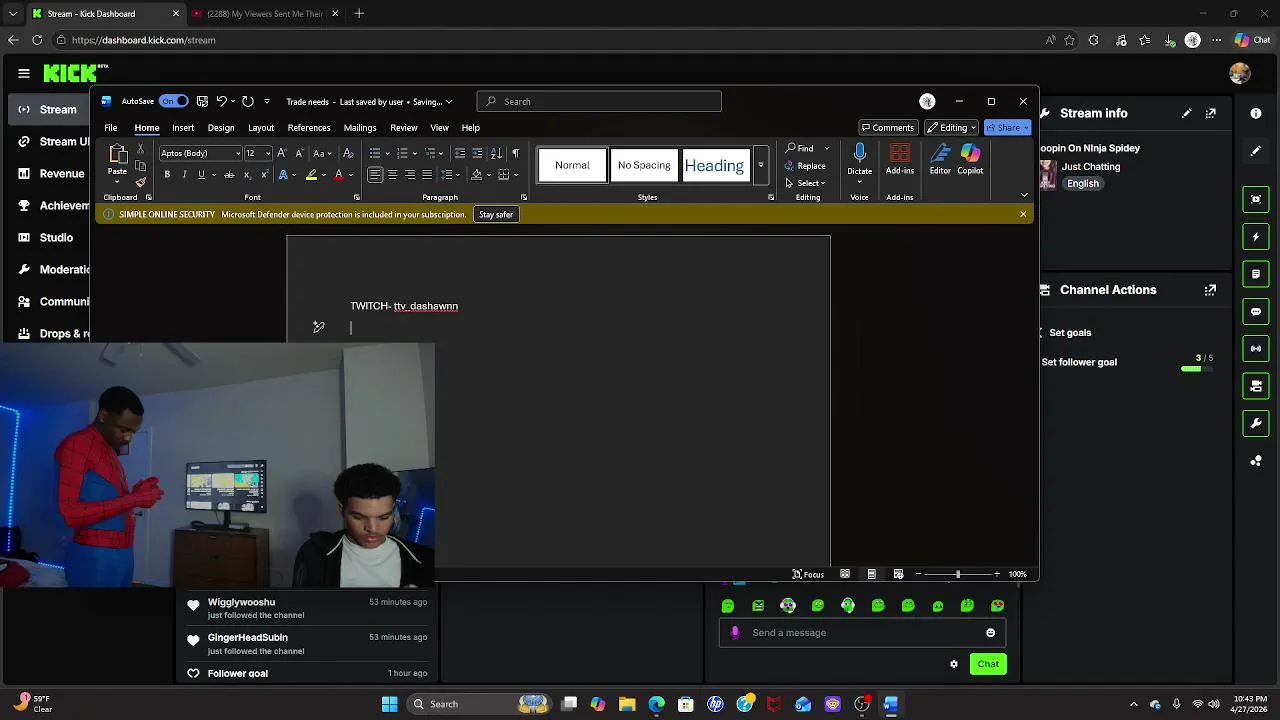
Task: Open the emoji picker in chat box
Action: point(991,632)
